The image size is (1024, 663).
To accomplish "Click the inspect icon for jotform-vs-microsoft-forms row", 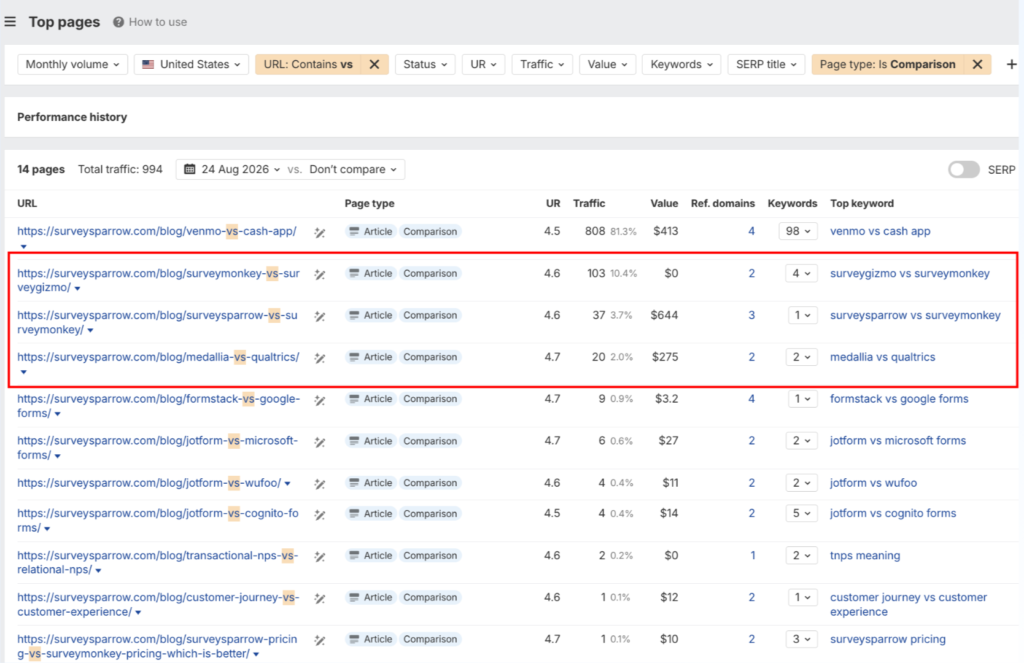I will pos(319,442).
